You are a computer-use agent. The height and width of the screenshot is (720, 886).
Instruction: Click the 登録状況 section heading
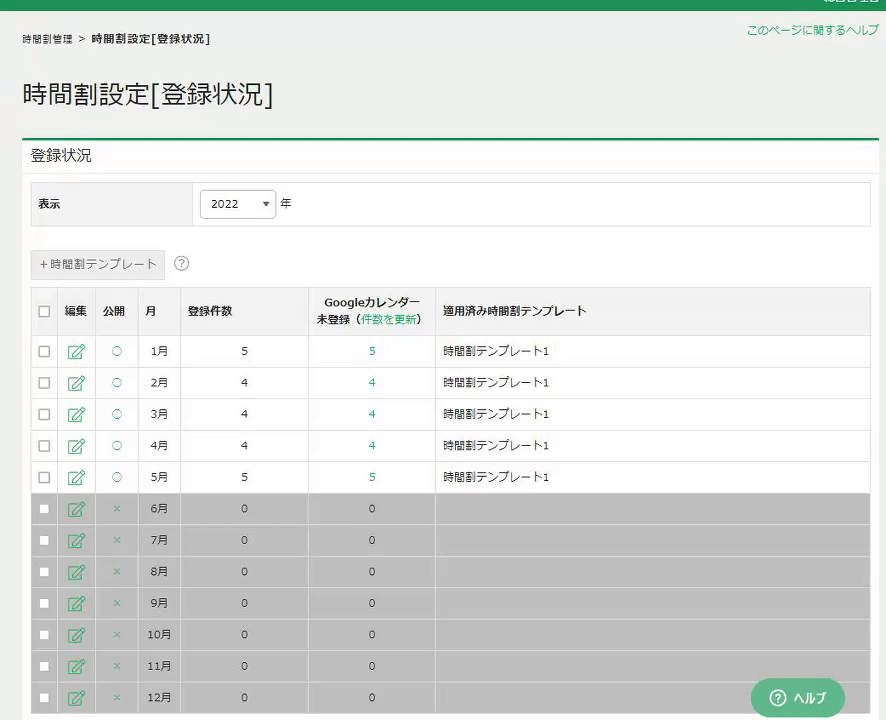click(61, 155)
